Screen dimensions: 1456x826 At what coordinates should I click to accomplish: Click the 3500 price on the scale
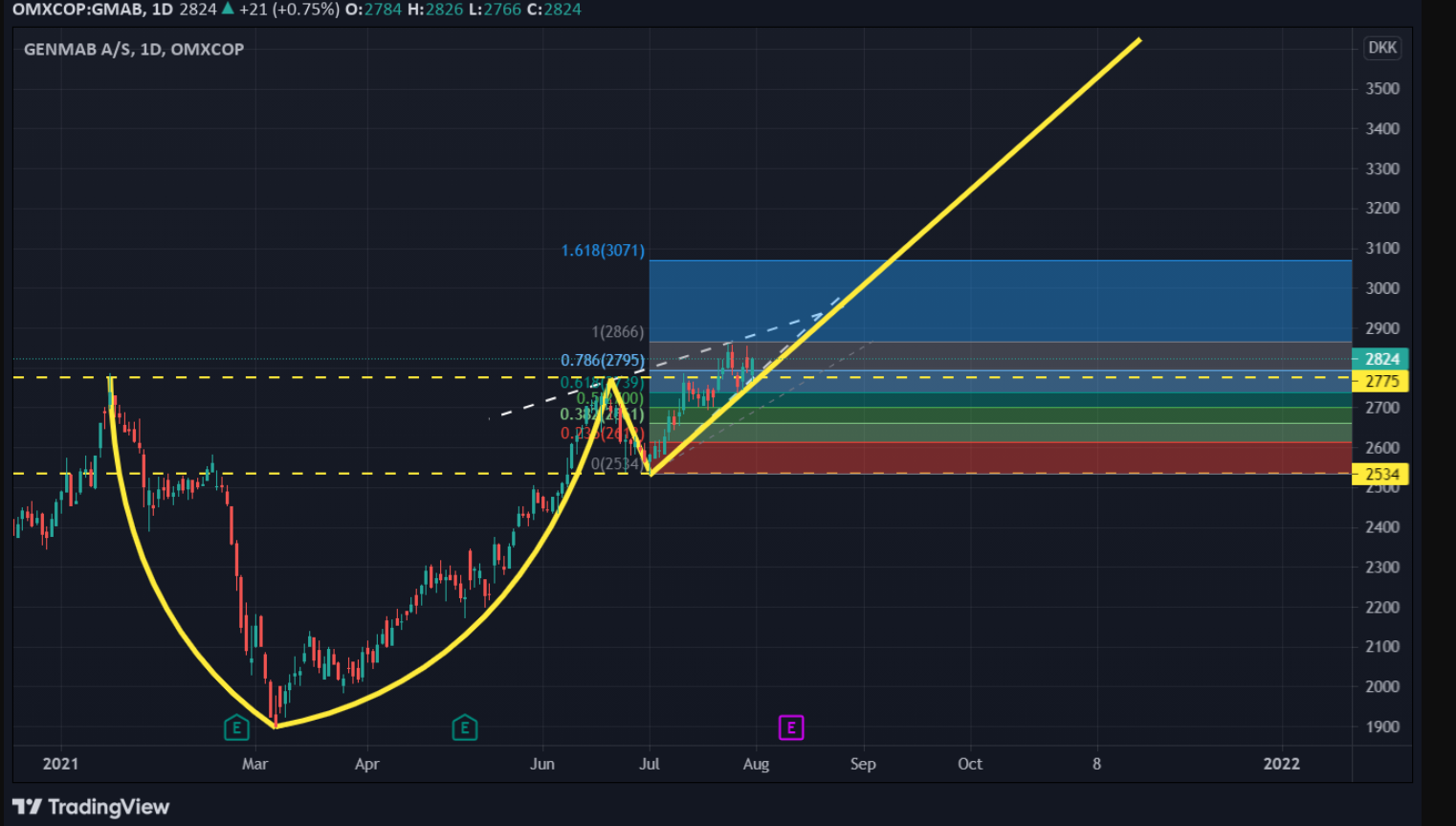click(x=1382, y=89)
